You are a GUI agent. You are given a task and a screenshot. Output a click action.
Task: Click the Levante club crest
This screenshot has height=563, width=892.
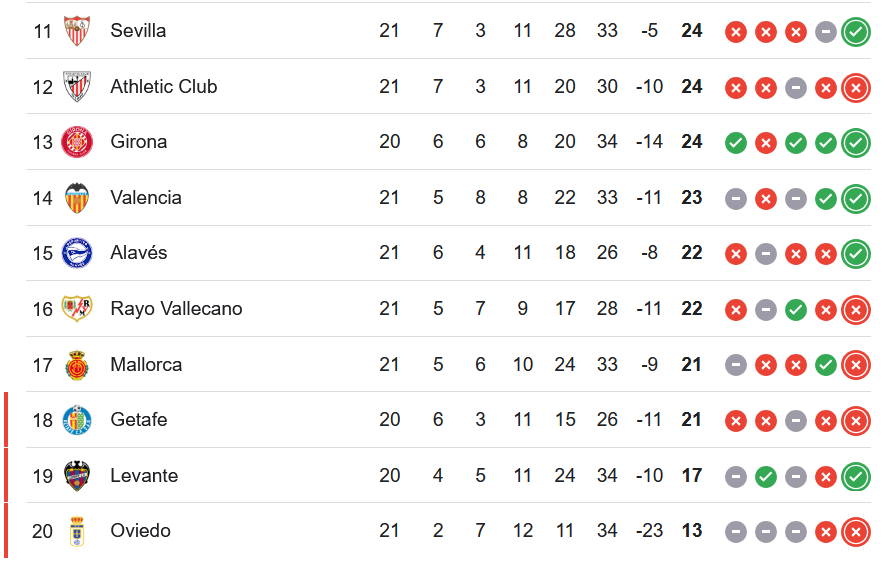tap(77, 476)
